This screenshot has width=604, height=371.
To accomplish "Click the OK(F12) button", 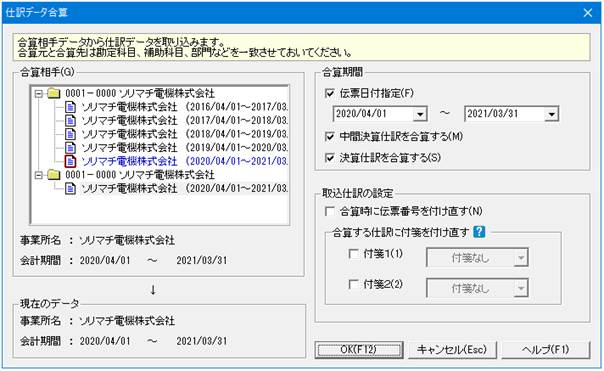I will pos(359,350).
